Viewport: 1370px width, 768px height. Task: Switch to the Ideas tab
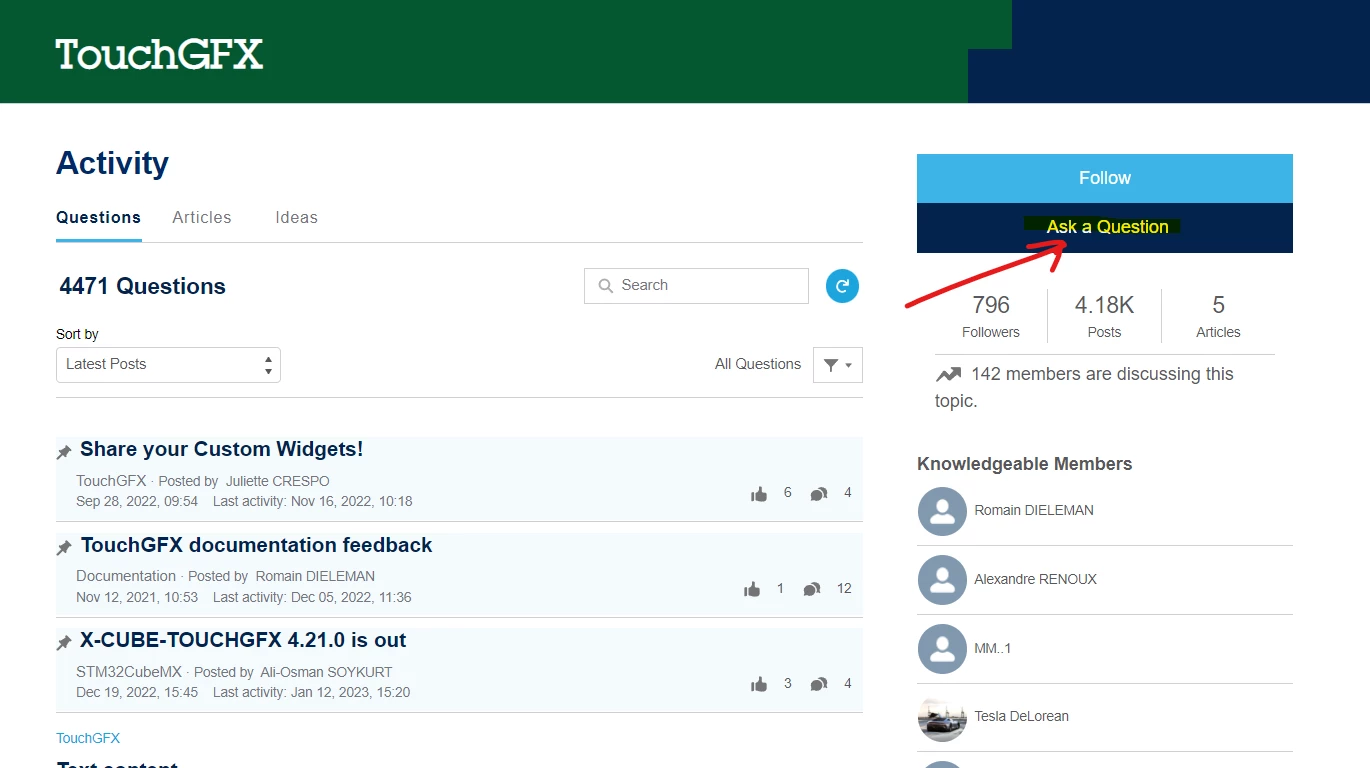click(297, 218)
